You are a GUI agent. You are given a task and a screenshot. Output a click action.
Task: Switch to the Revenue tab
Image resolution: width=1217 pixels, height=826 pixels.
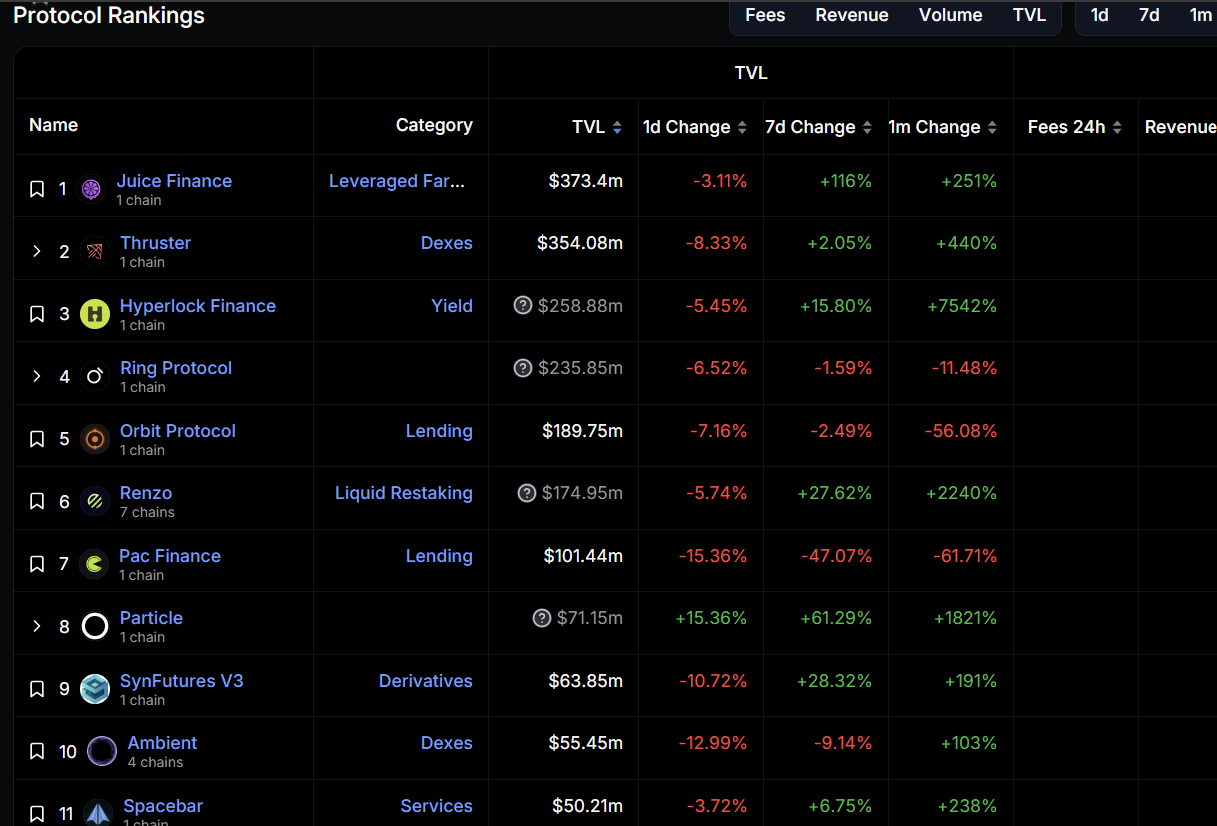pos(852,15)
